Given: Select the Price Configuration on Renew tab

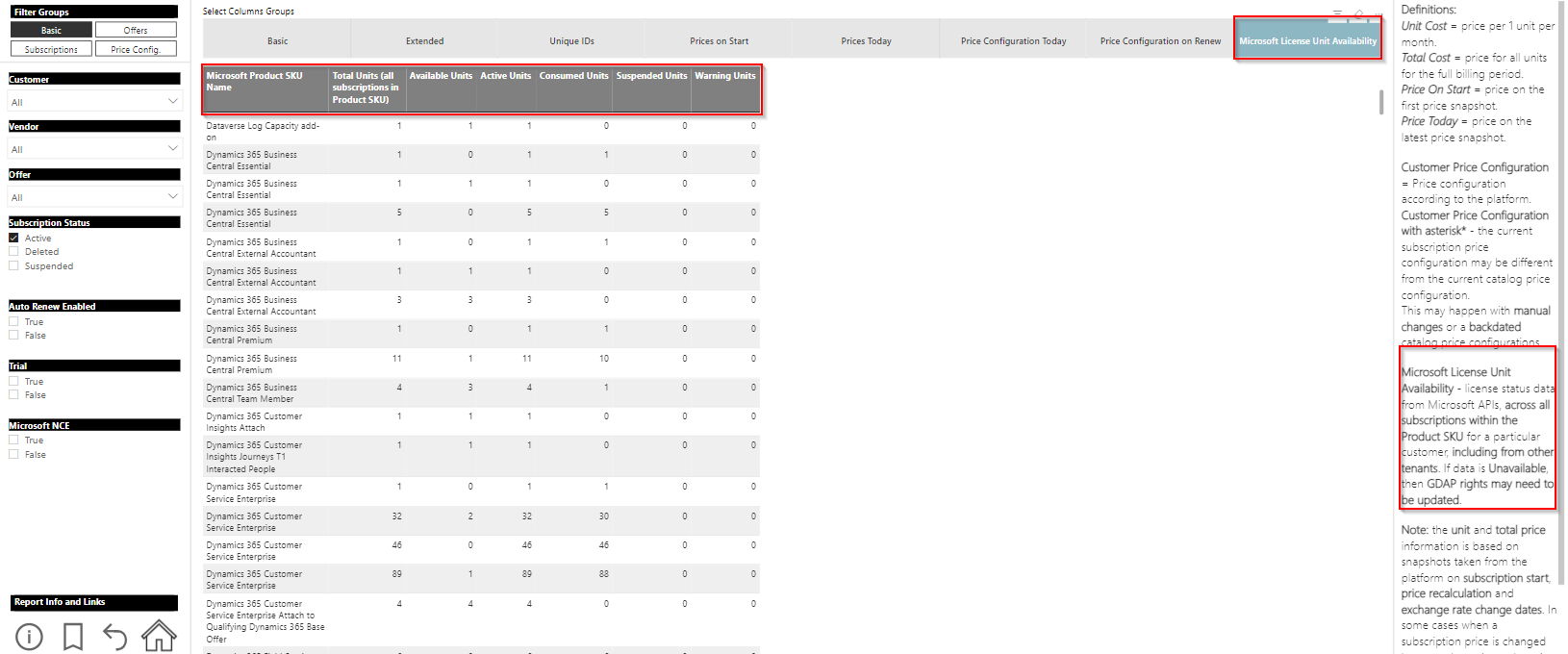Looking at the screenshot, I should 1160,40.
